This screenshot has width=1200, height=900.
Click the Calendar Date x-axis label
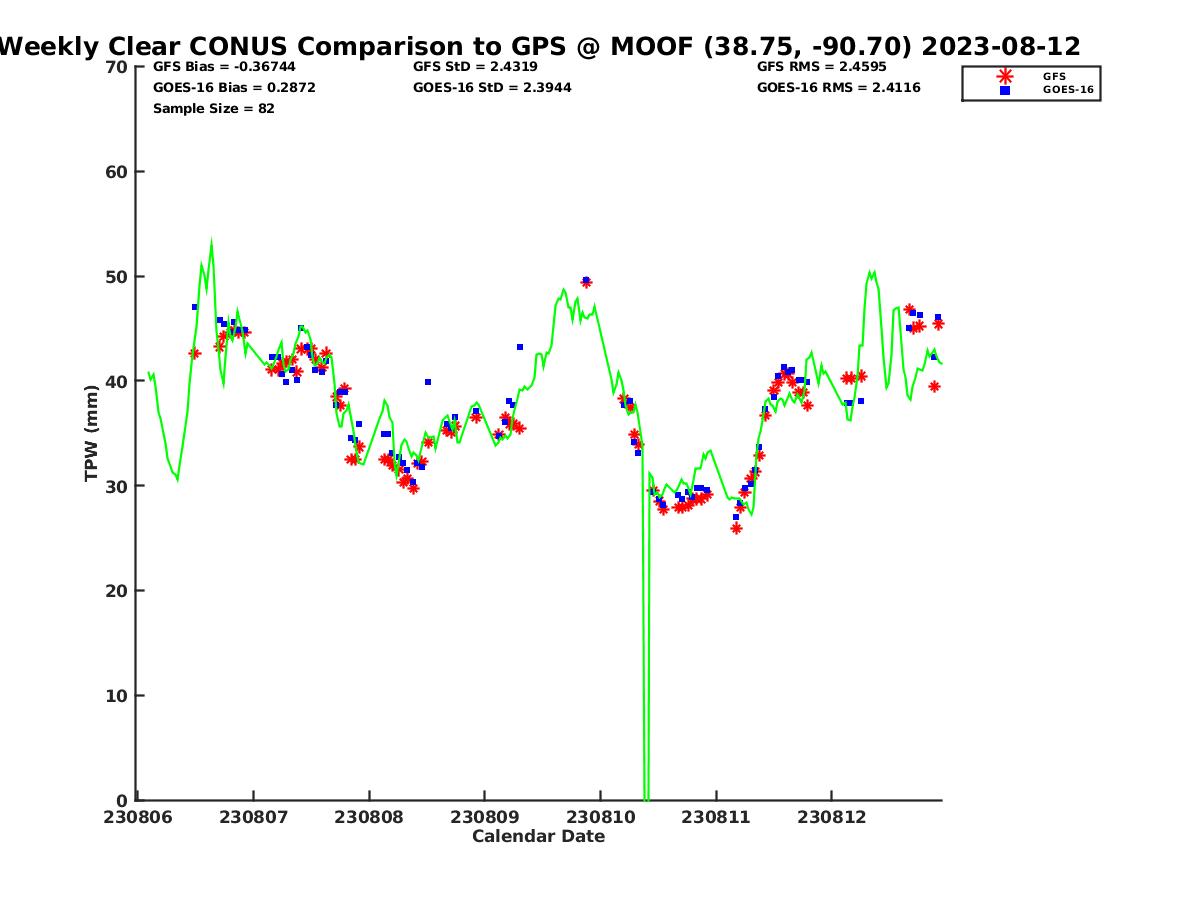pos(538,837)
